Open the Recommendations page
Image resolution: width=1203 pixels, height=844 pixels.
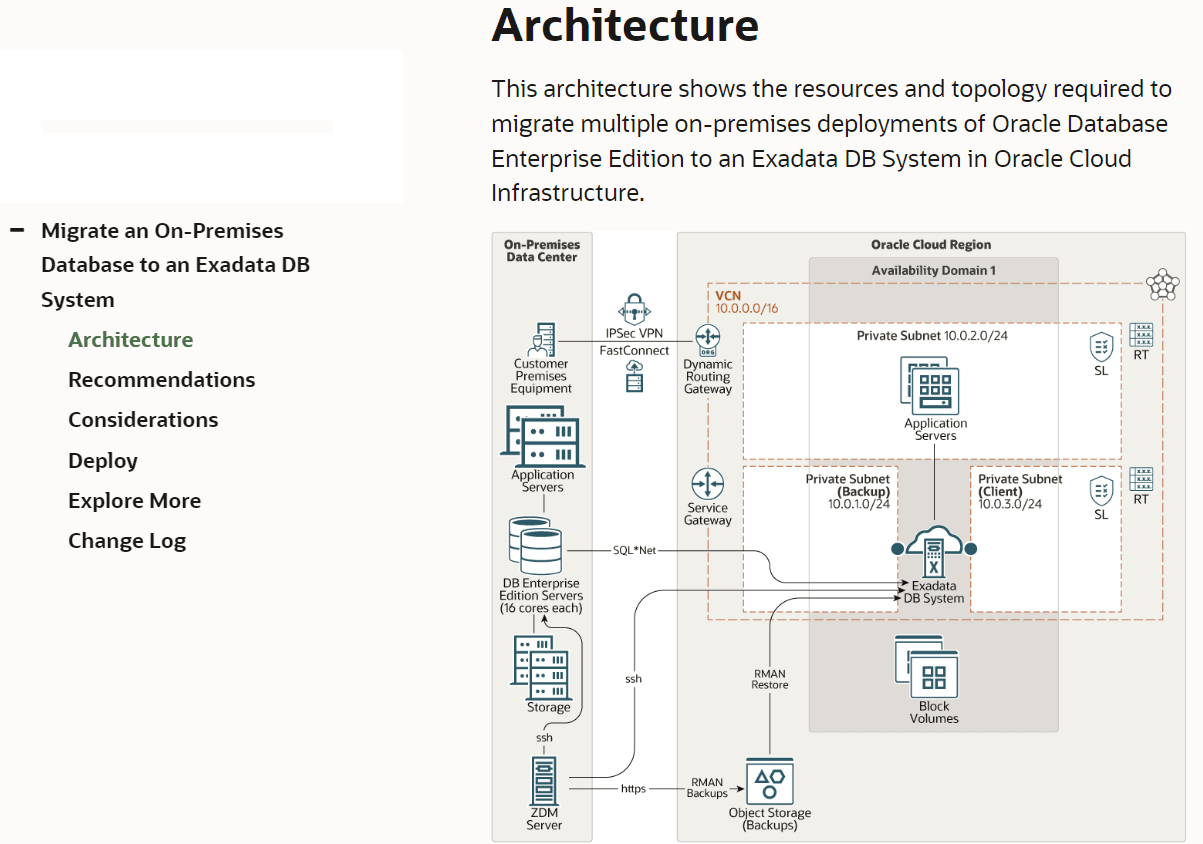[x=161, y=379]
